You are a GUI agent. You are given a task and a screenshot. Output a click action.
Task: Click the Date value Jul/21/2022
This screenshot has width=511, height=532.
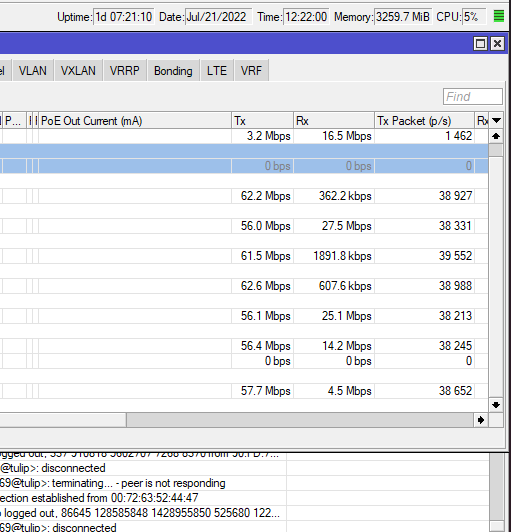[219, 17]
